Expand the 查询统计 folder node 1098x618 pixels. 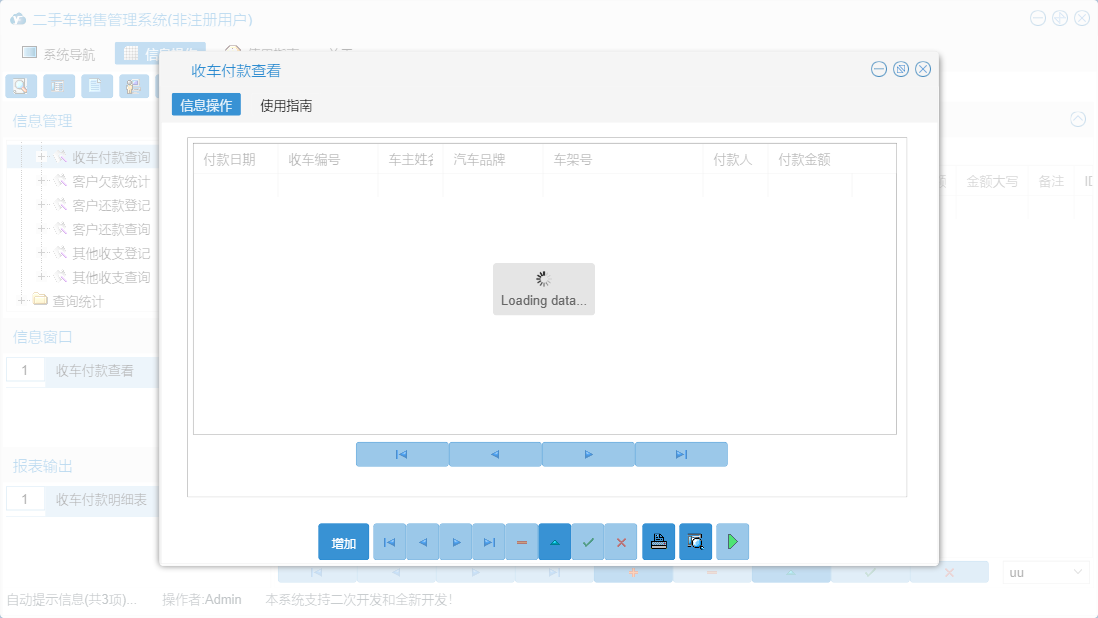(x=20, y=300)
